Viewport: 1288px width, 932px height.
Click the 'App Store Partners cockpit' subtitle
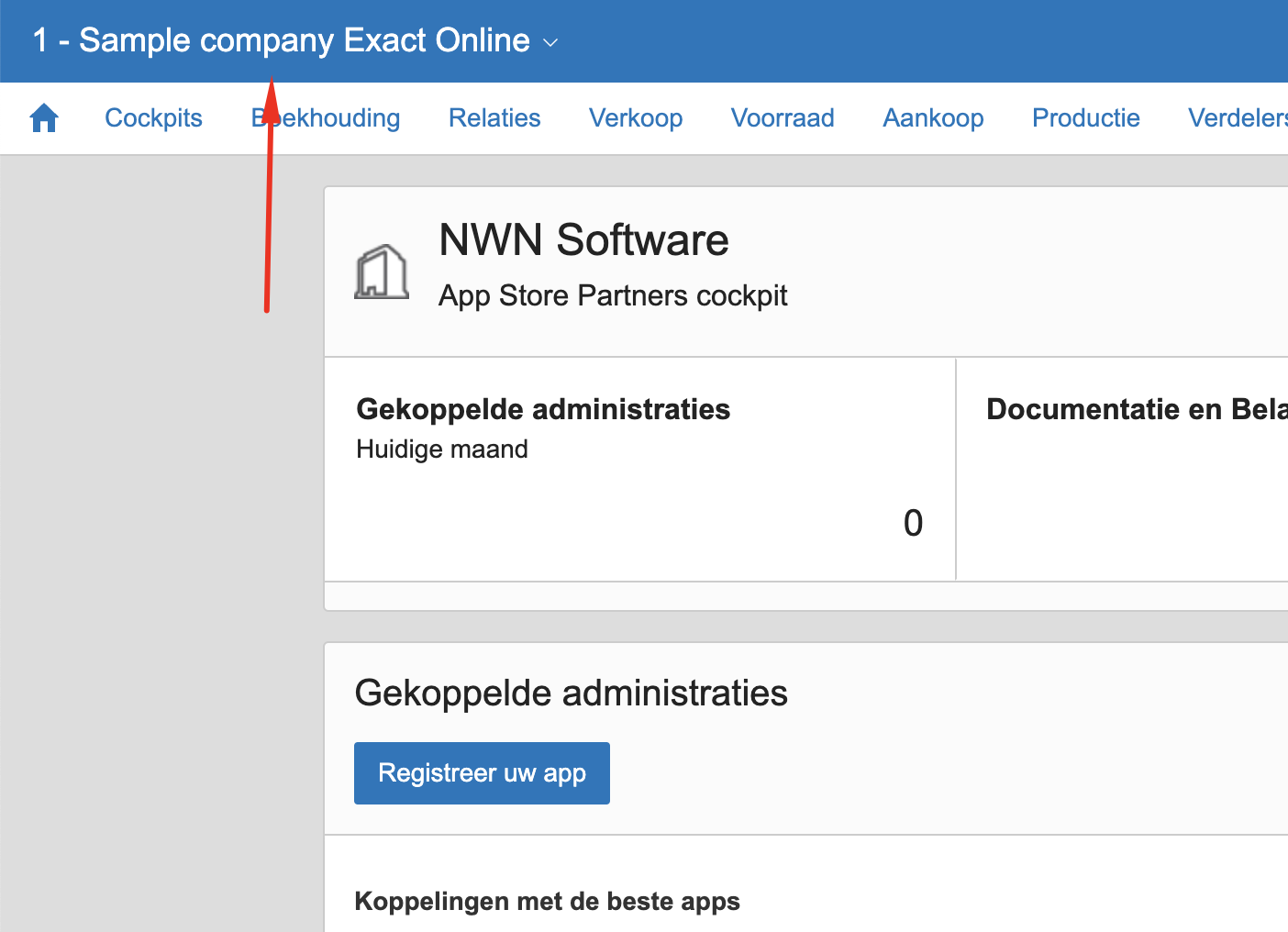613,295
